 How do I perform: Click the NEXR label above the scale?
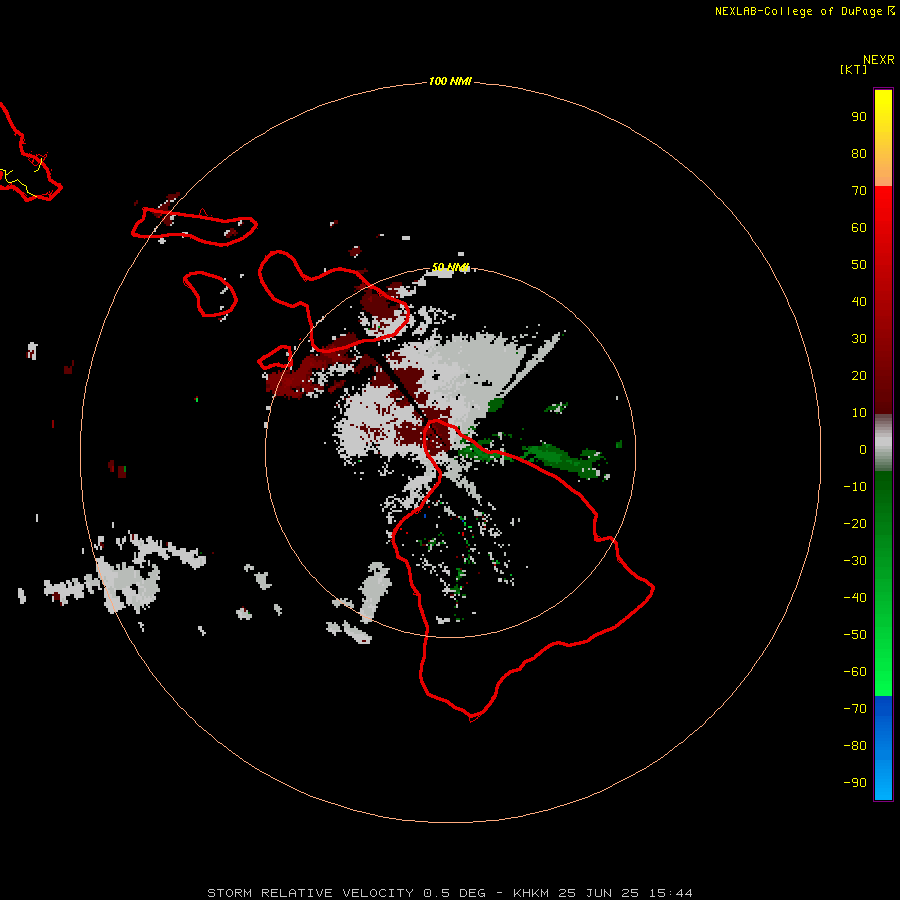[x=879, y=60]
